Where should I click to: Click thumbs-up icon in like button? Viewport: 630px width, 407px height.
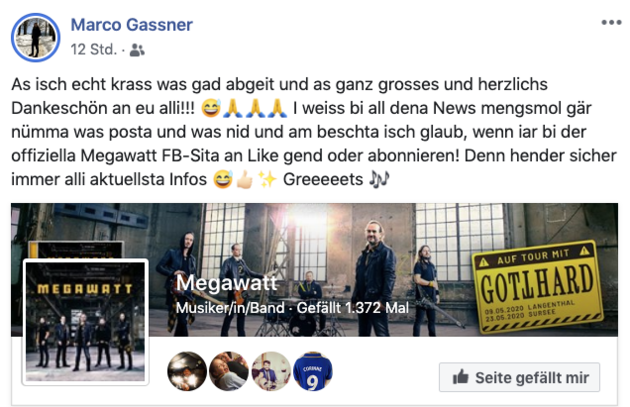460,377
